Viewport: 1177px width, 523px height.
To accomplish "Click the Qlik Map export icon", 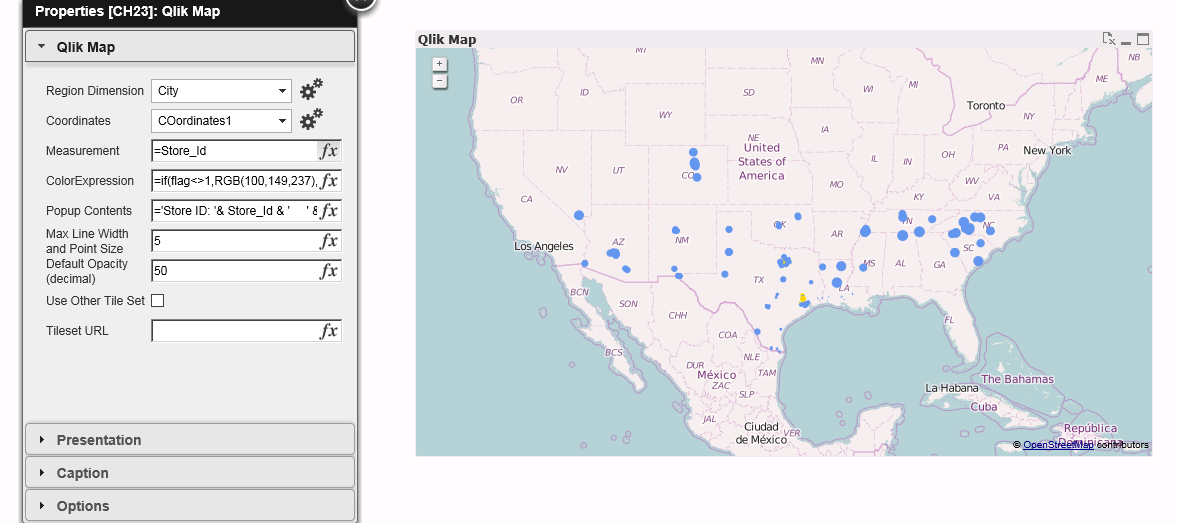I will 1109,39.
